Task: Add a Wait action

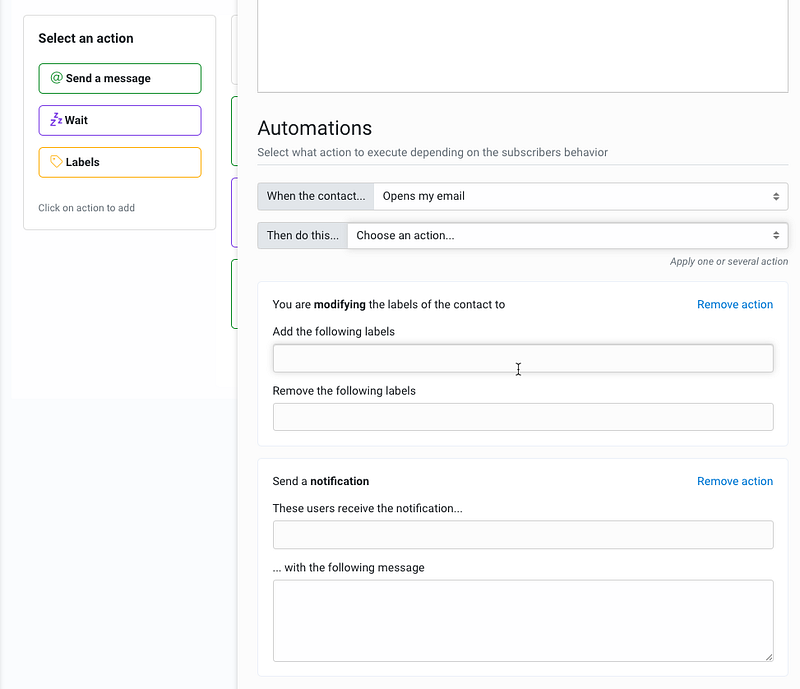Action: (120, 120)
